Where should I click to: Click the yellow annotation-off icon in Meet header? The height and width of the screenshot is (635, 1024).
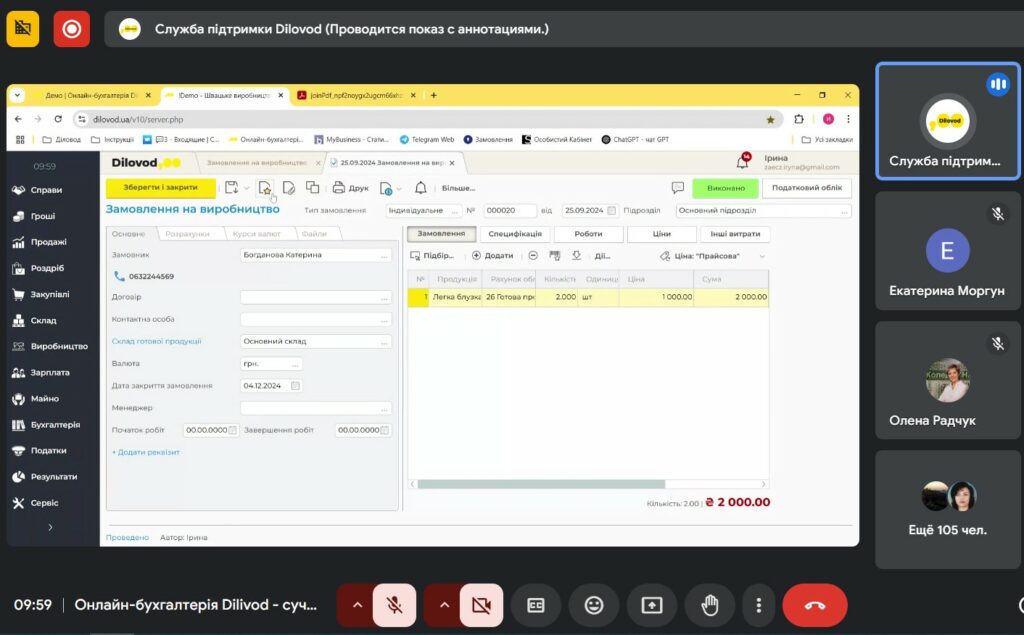pos(23,29)
